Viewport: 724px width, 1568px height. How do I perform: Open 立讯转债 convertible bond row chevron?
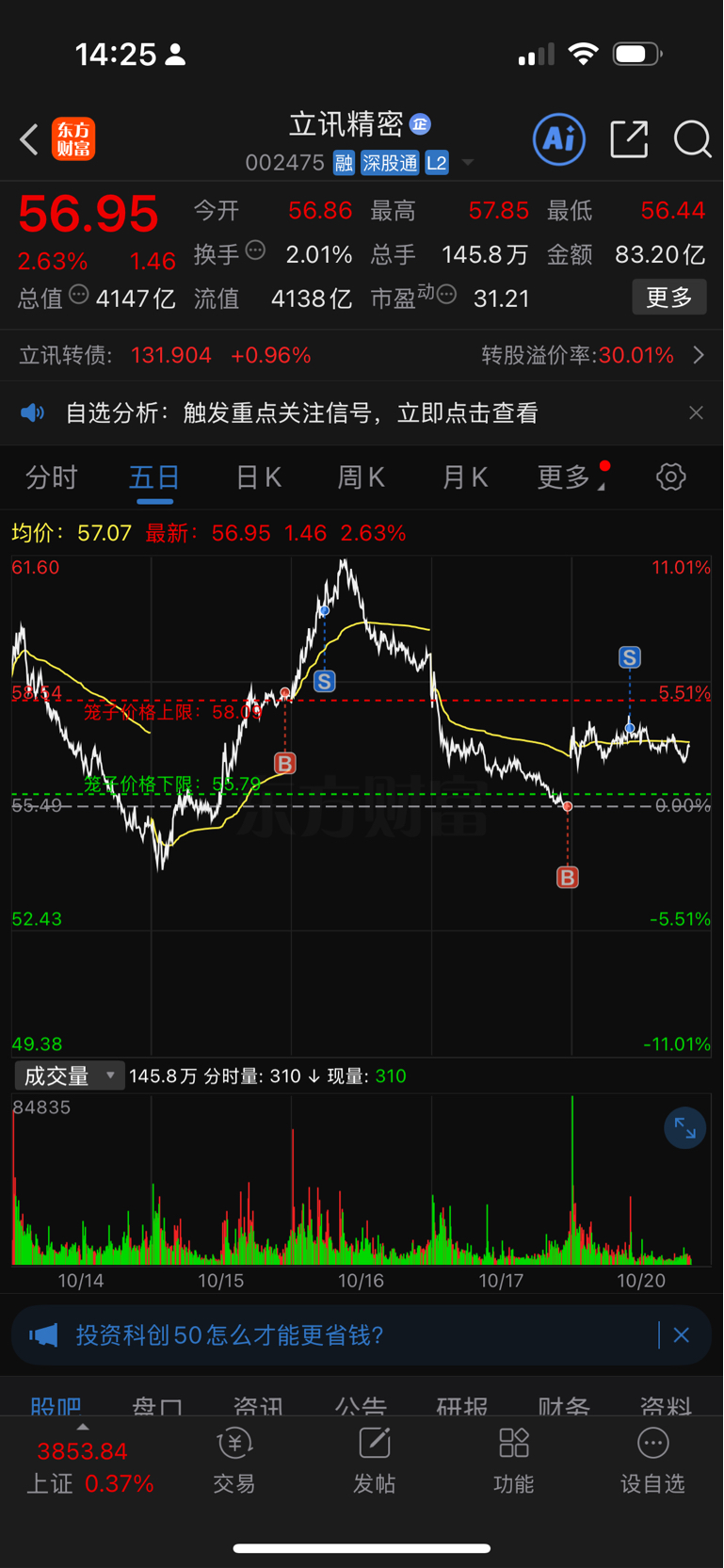coord(699,355)
